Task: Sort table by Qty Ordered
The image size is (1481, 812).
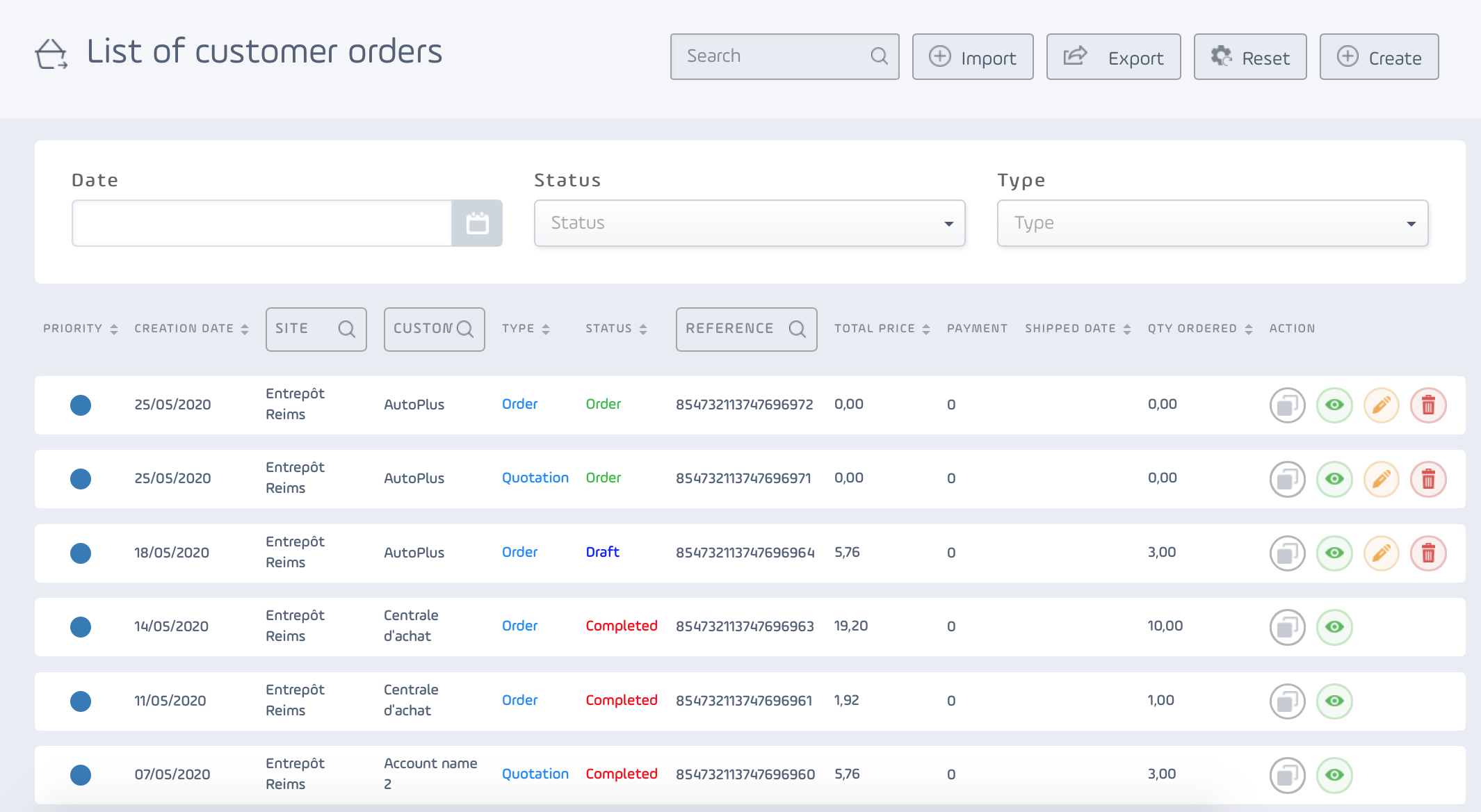Action: pos(1200,329)
